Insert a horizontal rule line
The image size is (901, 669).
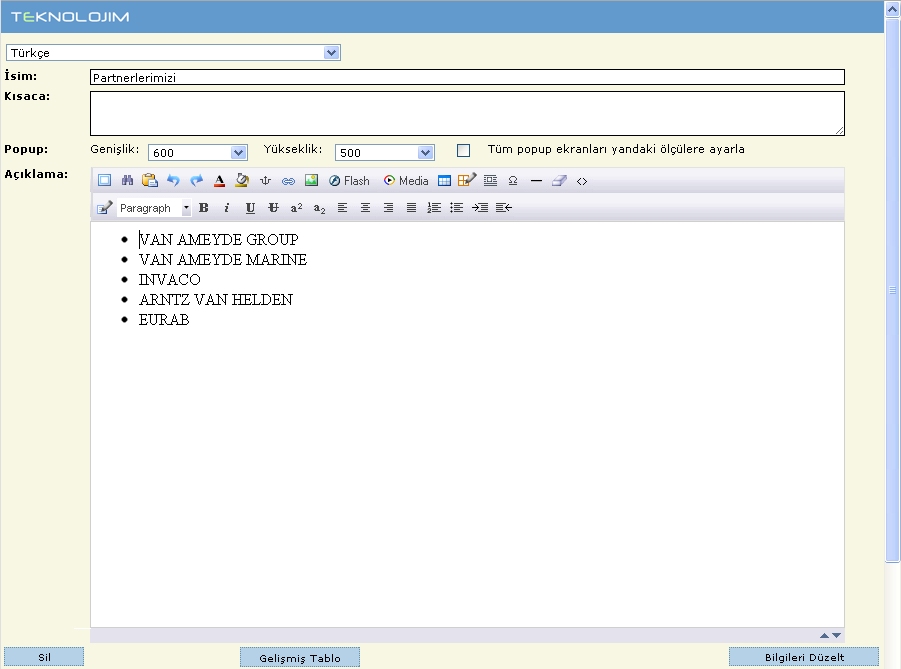point(536,180)
